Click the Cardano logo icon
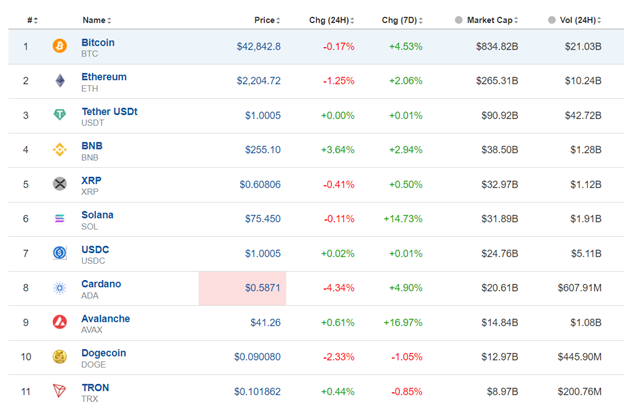 coord(59,288)
